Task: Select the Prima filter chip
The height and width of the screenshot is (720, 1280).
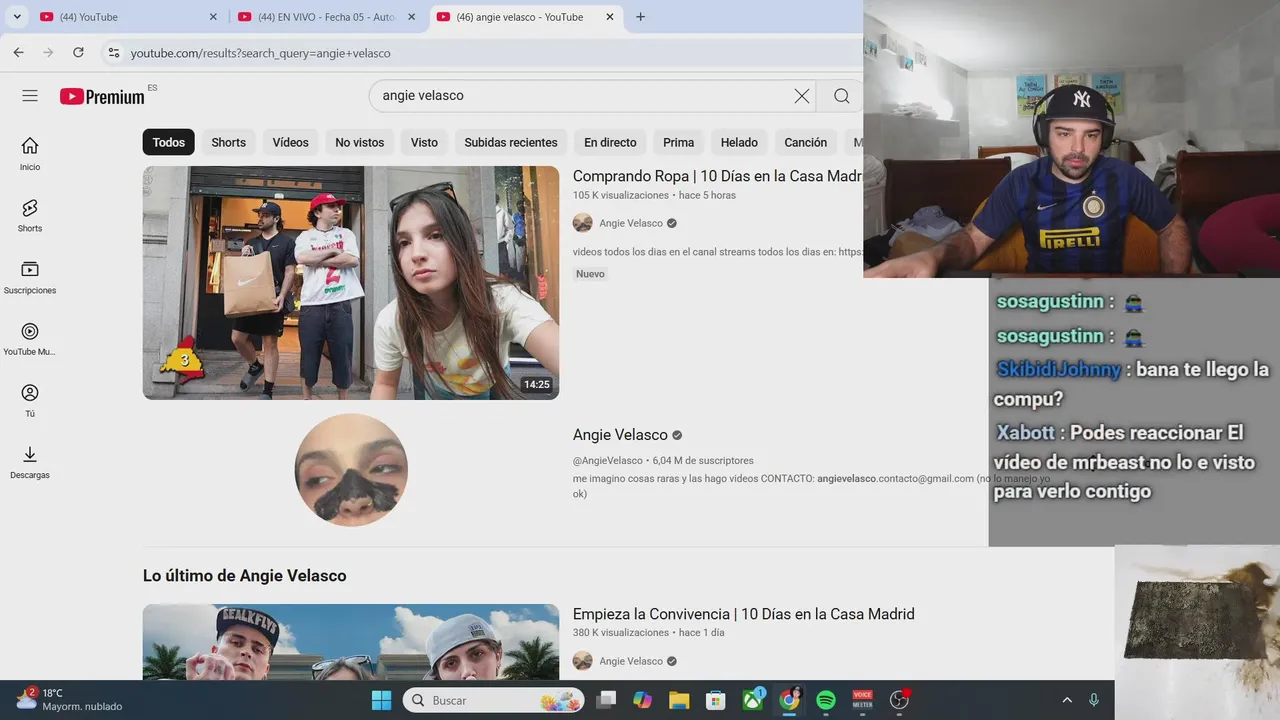Action: (x=678, y=142)
